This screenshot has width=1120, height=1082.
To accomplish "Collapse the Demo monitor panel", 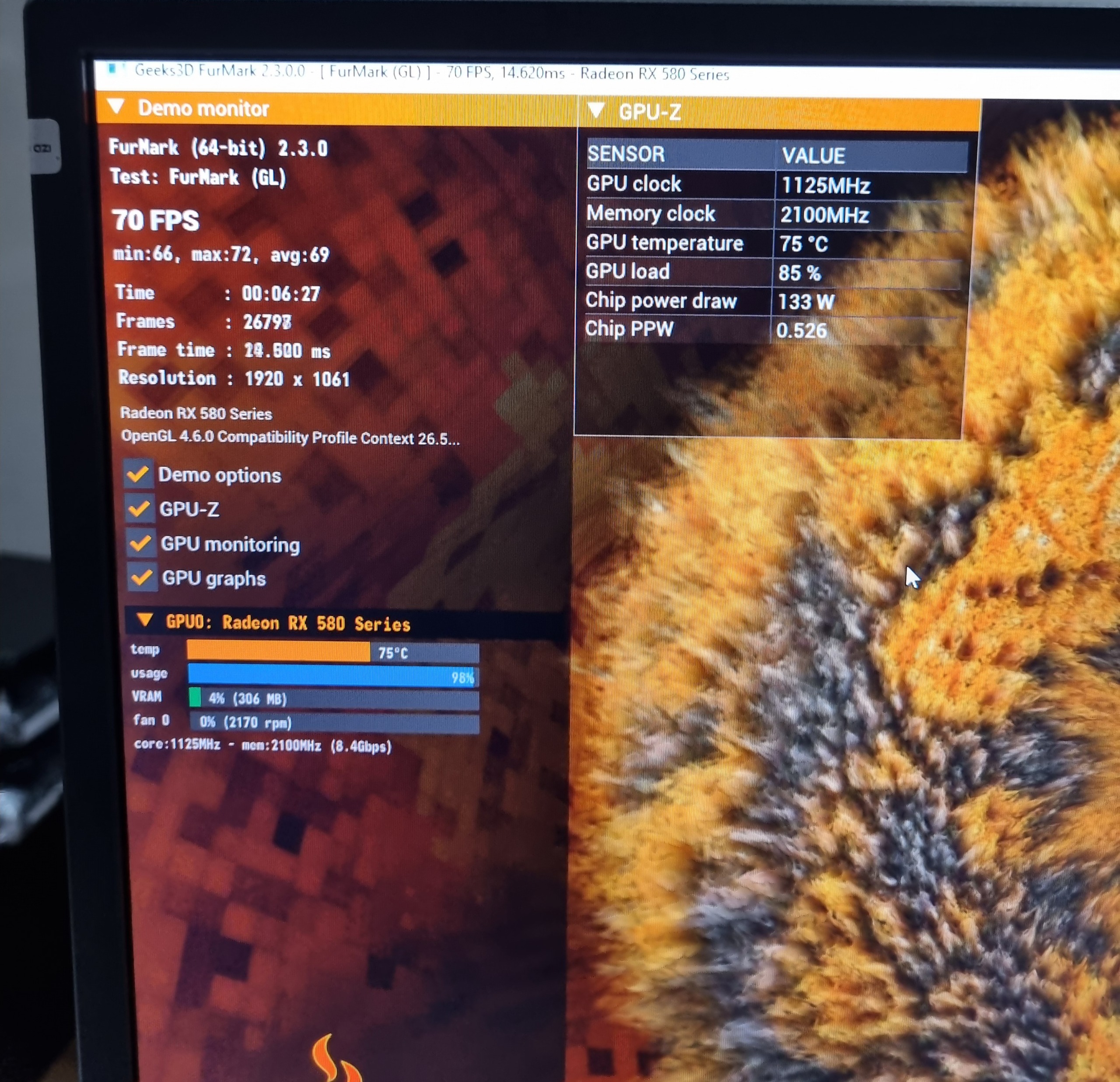I will 116,106.
